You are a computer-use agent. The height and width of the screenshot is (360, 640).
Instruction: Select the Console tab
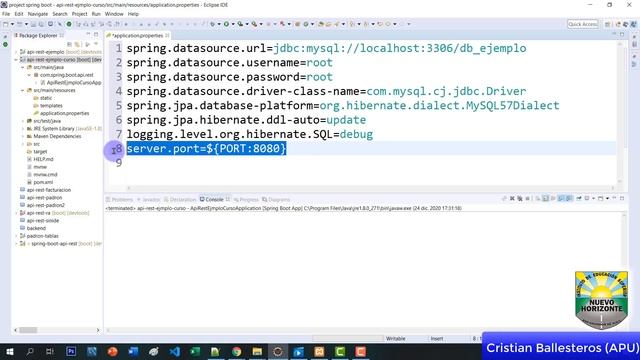(214, 200)
